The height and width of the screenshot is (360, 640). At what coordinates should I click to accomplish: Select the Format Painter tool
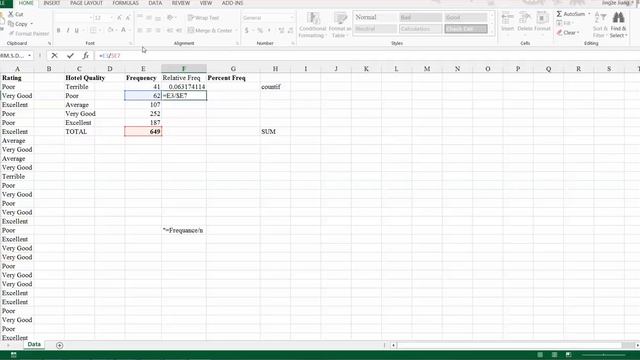[x=29, y=33]
